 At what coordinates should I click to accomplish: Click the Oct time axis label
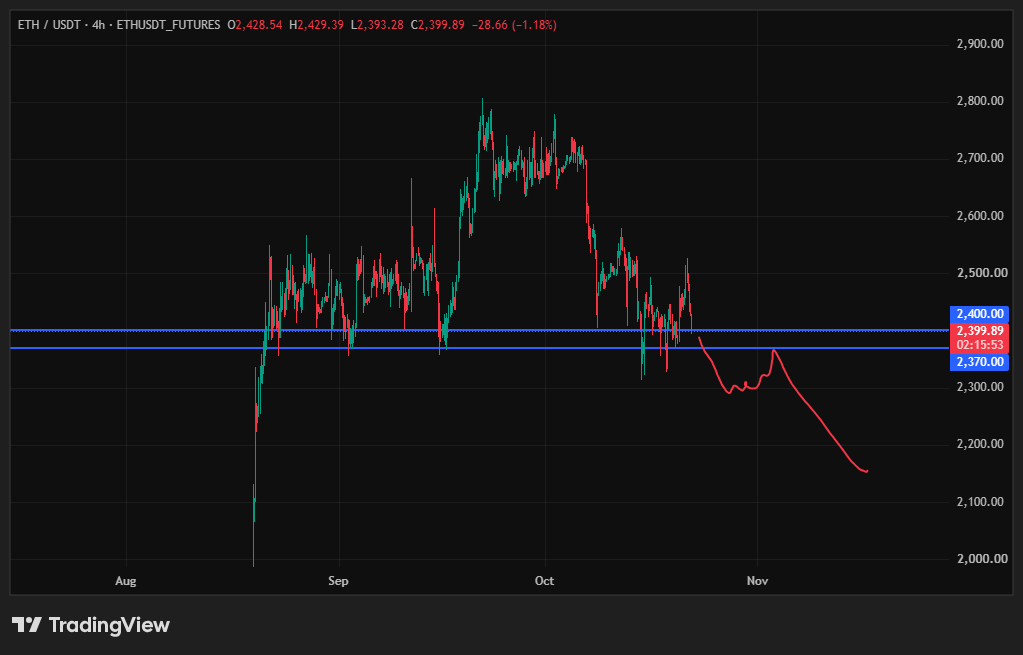pos(544,581)
